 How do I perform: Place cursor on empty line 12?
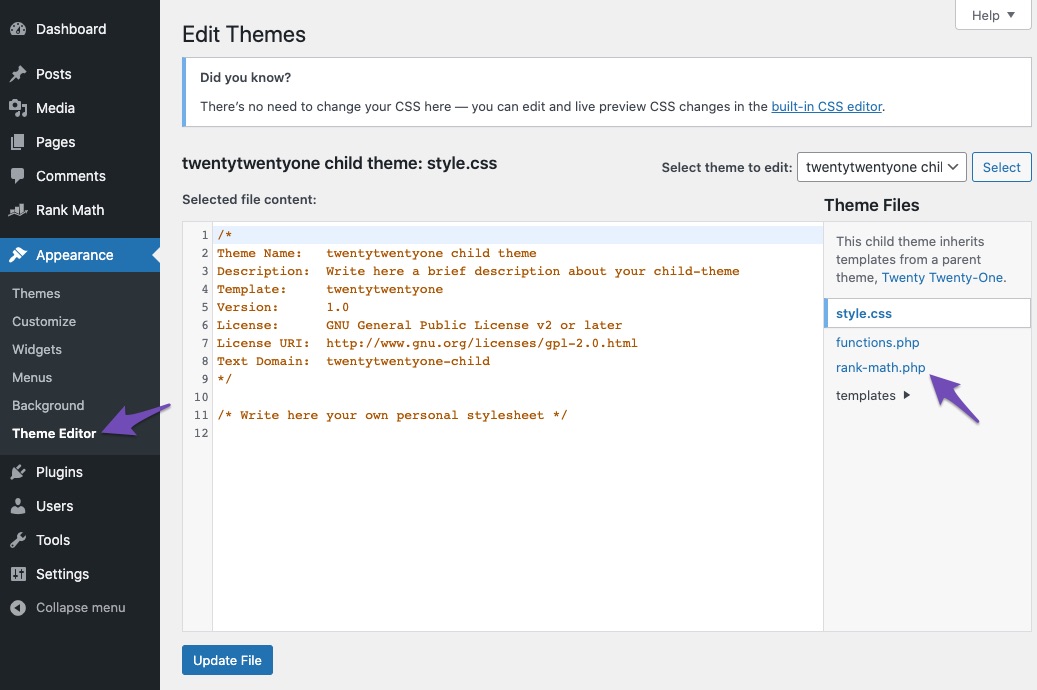tap(518, 433)
